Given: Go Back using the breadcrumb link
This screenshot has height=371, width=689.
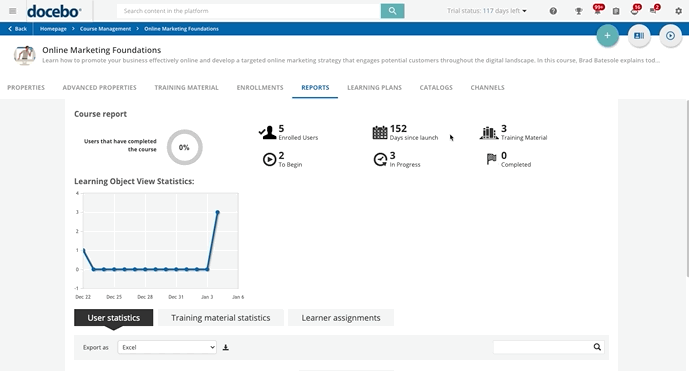Looking at the screenshot, I should click(18, 29).
